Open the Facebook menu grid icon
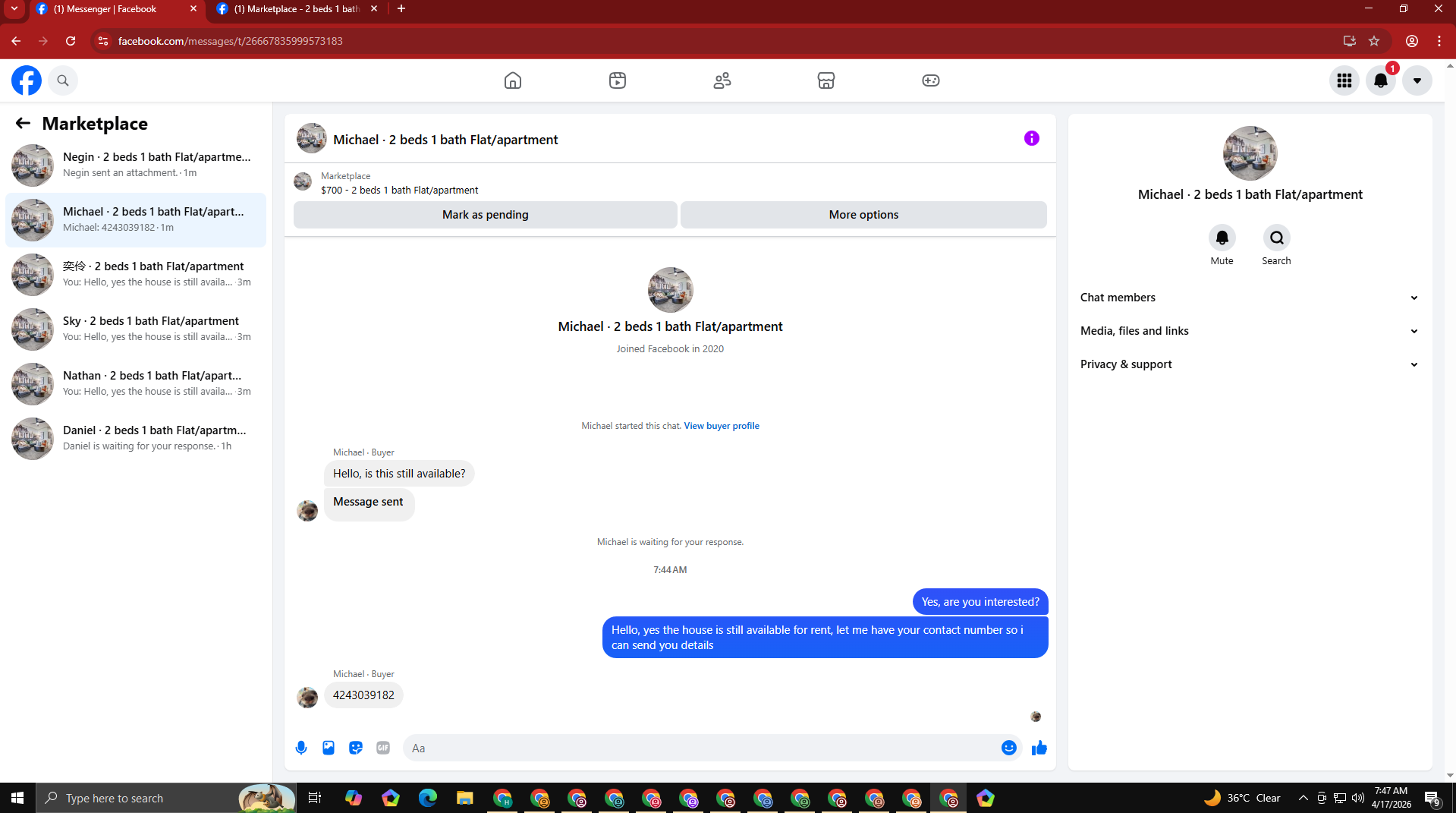The image size is (1456, 813). point(1344,80)
